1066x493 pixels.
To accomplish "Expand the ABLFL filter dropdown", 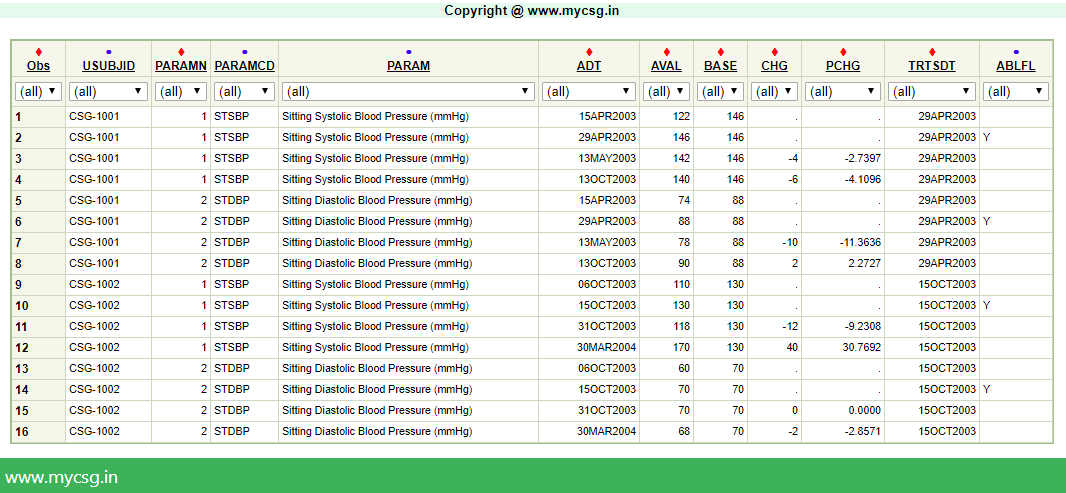I will pyautogui.click(x=1016, y=91).
